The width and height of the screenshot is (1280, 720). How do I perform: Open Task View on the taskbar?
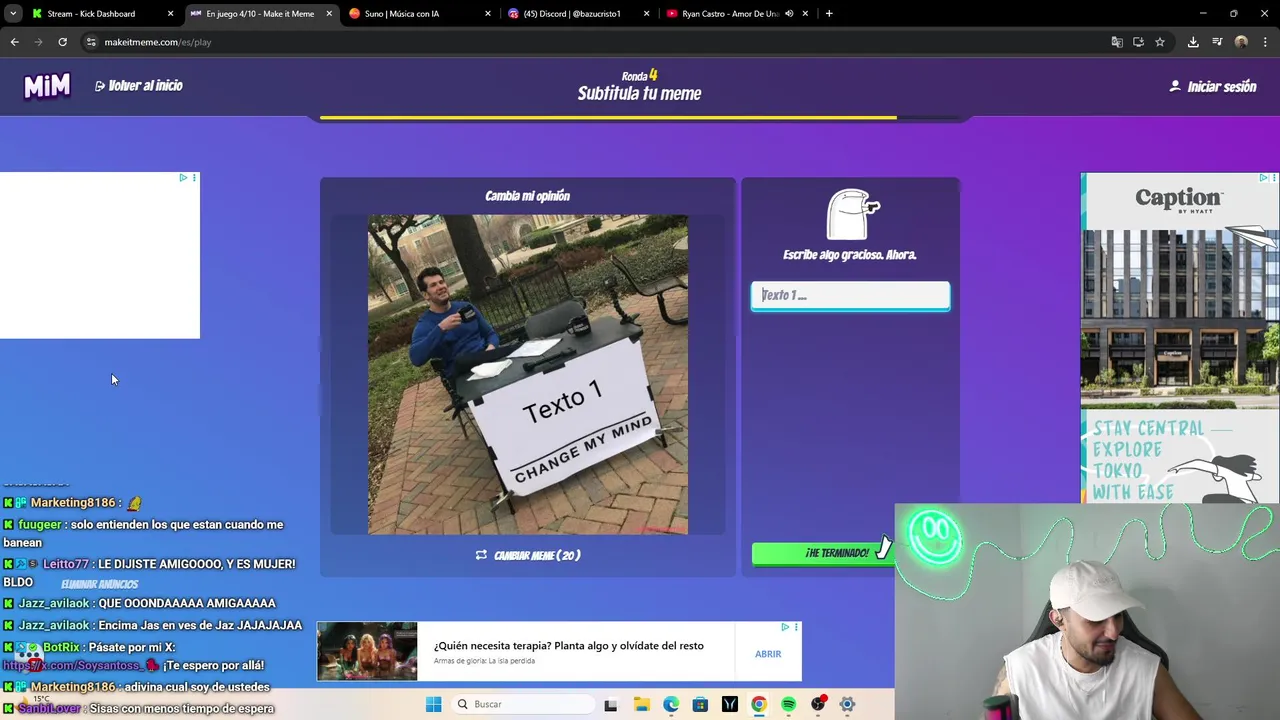pyautogui.click(x=610, y=705)
